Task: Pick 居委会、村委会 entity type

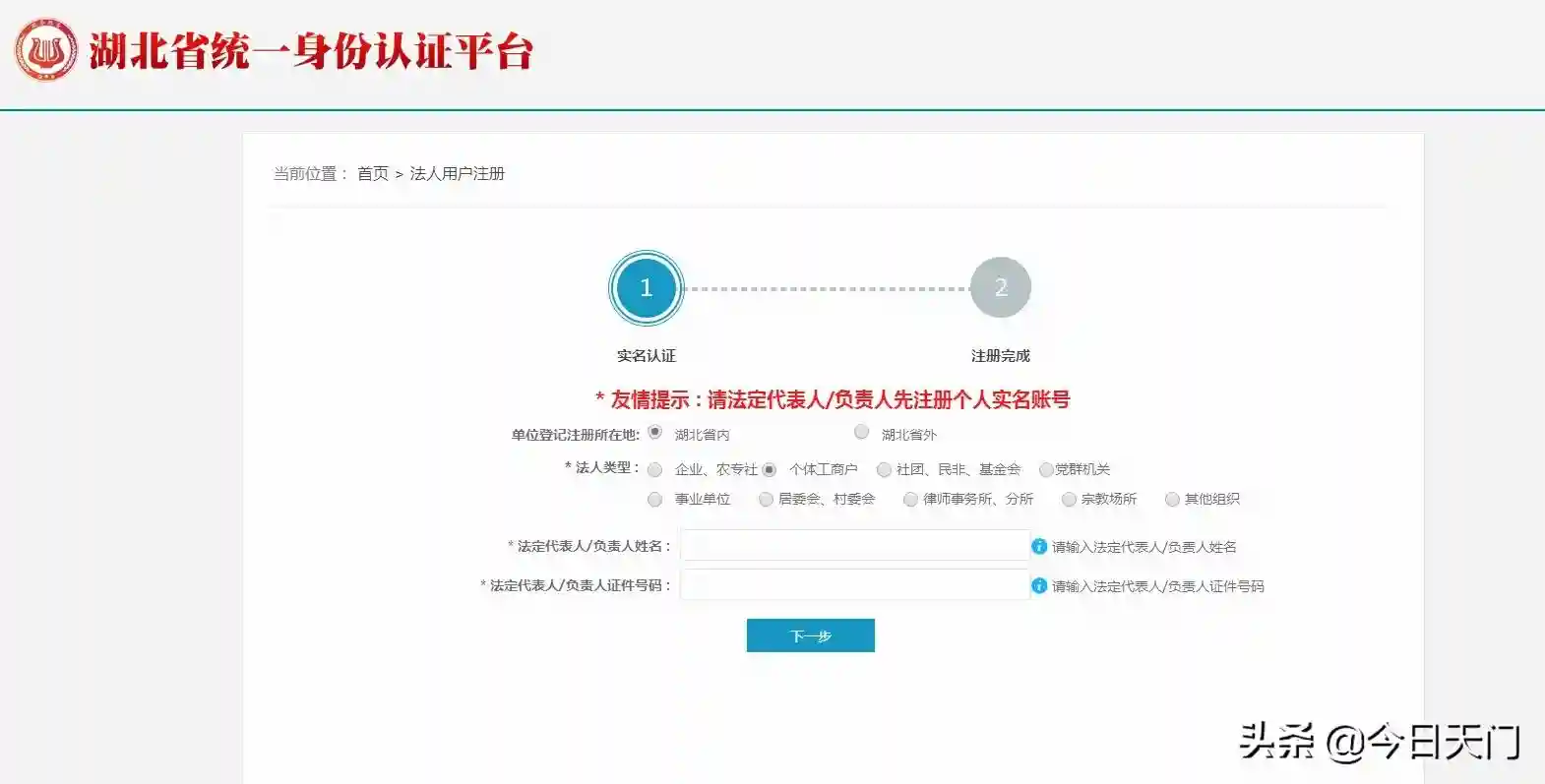Action: pyautogui.click(x=766, y=500)
